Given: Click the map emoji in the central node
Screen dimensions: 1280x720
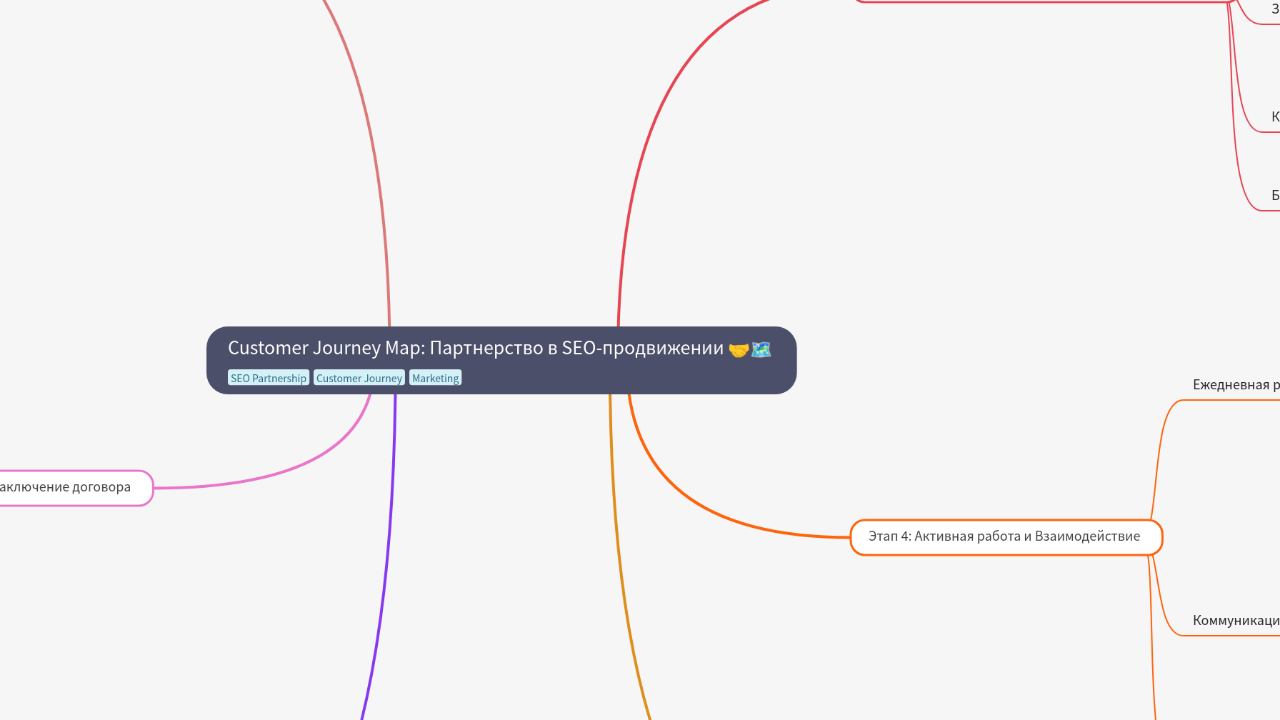Looking at the screenshot, I should 760,348.
